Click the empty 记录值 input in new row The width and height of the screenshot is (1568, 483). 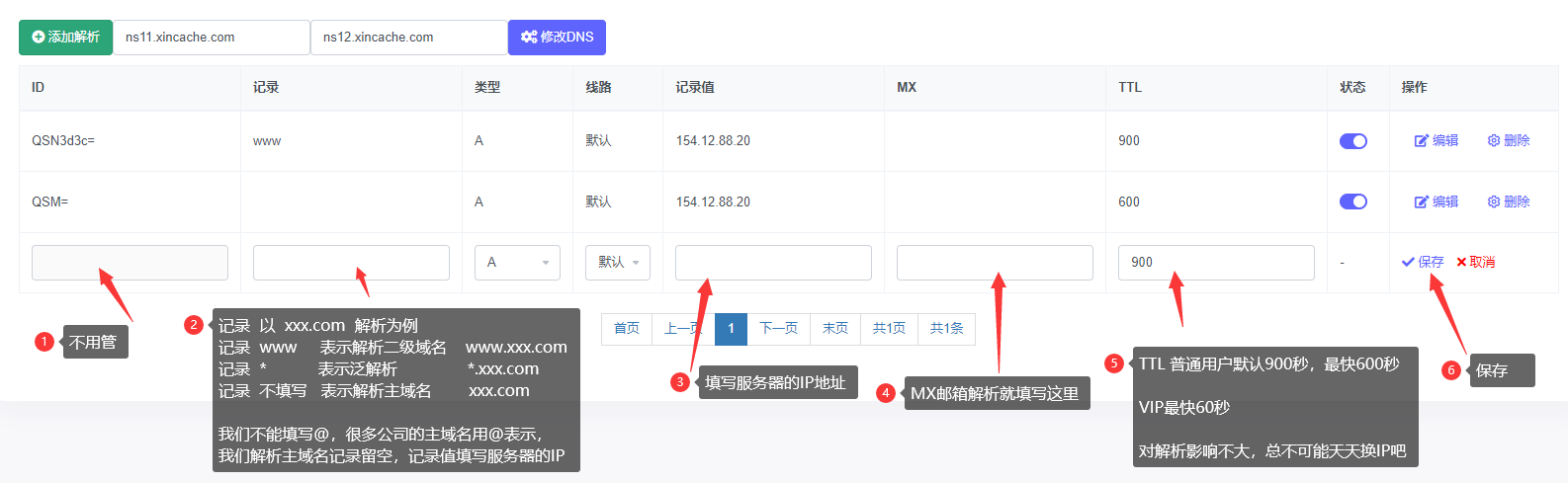click(773, 263)
